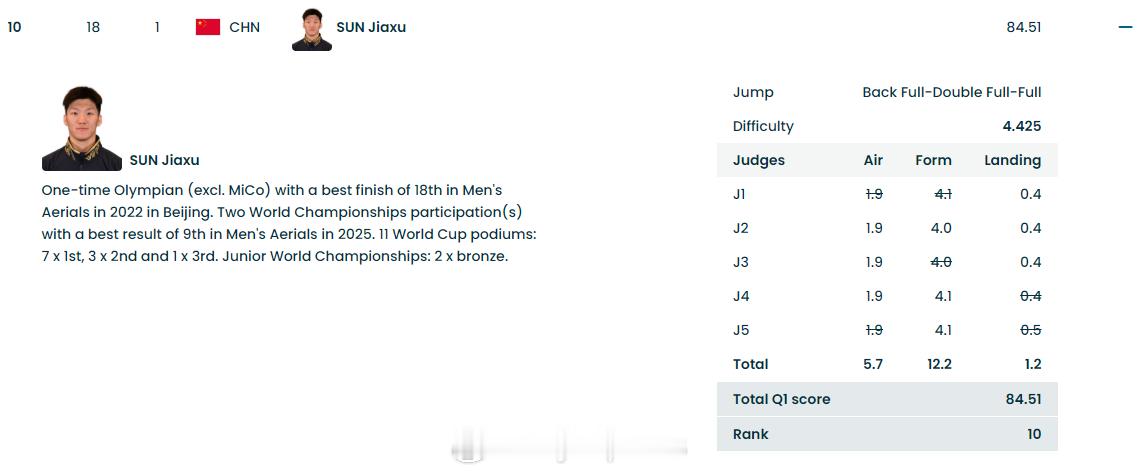Viewport: 1141px width, 475px height.
Task: Click the athlete biography paragraph
Action: 290,223
